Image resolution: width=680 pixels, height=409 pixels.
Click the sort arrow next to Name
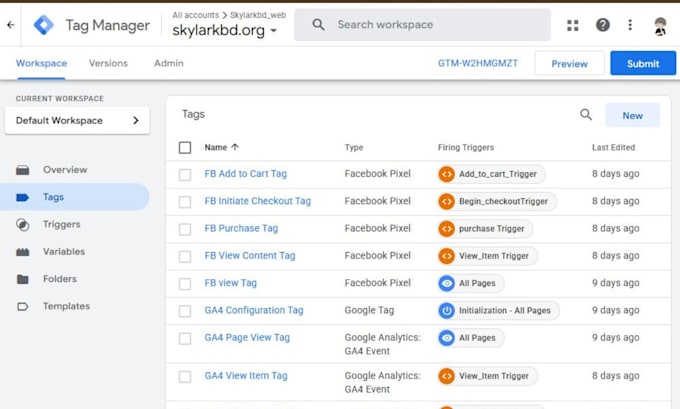(x=235, y=147)
